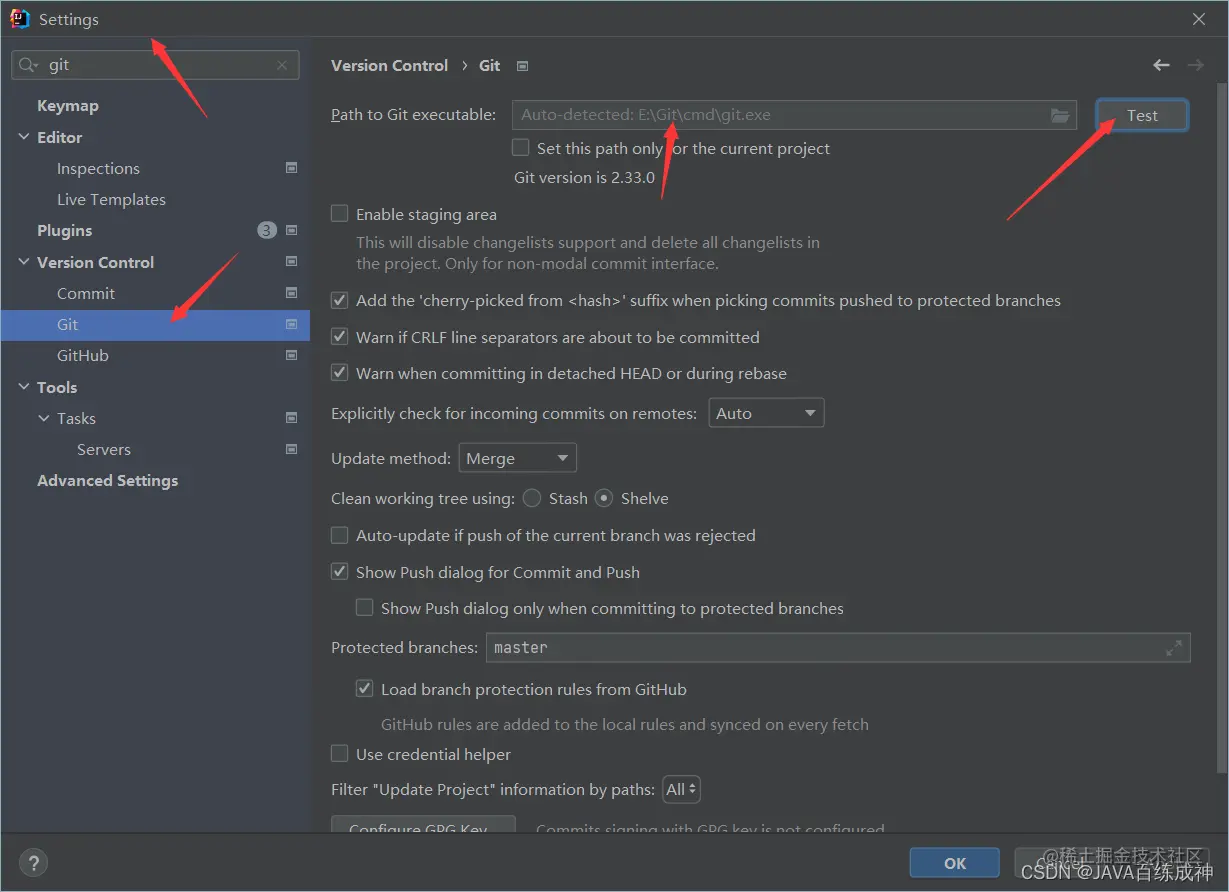This screenshot has width=1229, height=892.
Task: Click the OK button
Action: 955,863
